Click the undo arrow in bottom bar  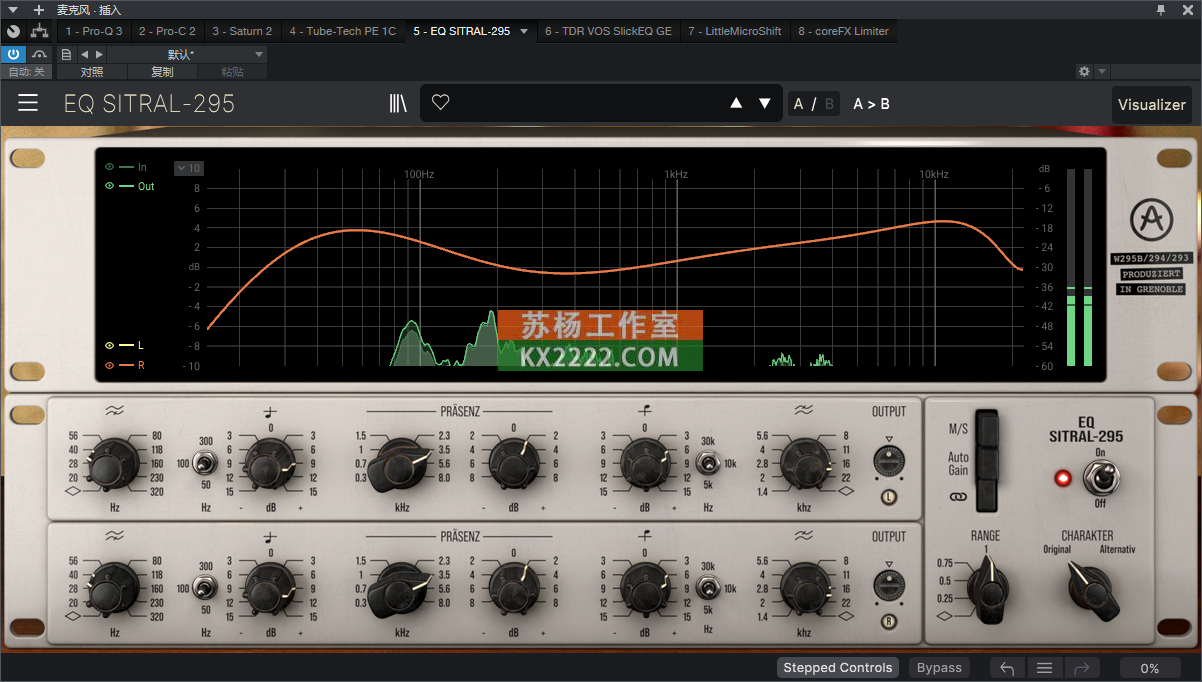1007,668
